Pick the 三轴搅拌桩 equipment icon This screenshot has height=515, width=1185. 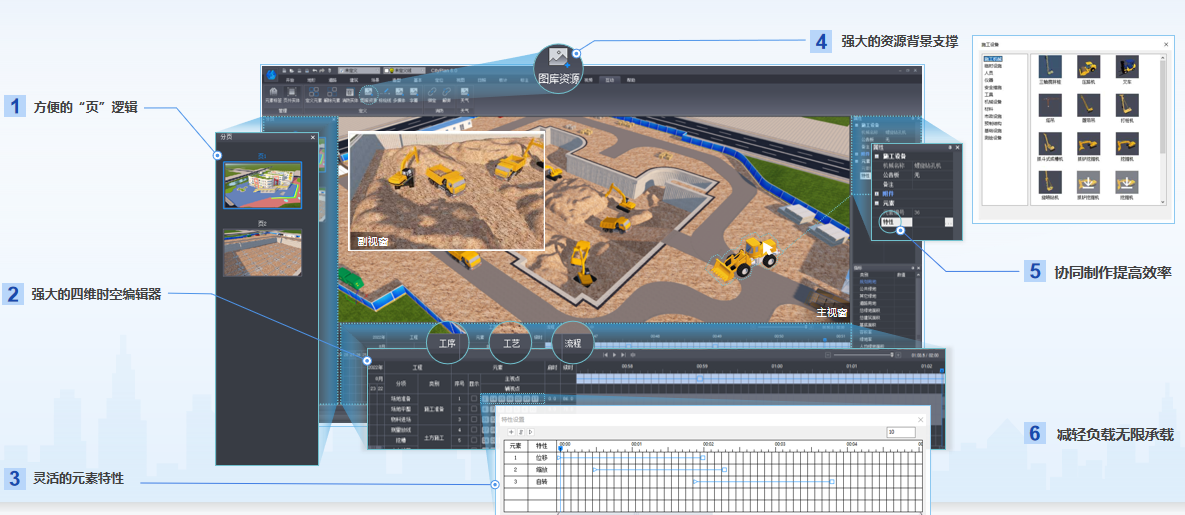1048,67
